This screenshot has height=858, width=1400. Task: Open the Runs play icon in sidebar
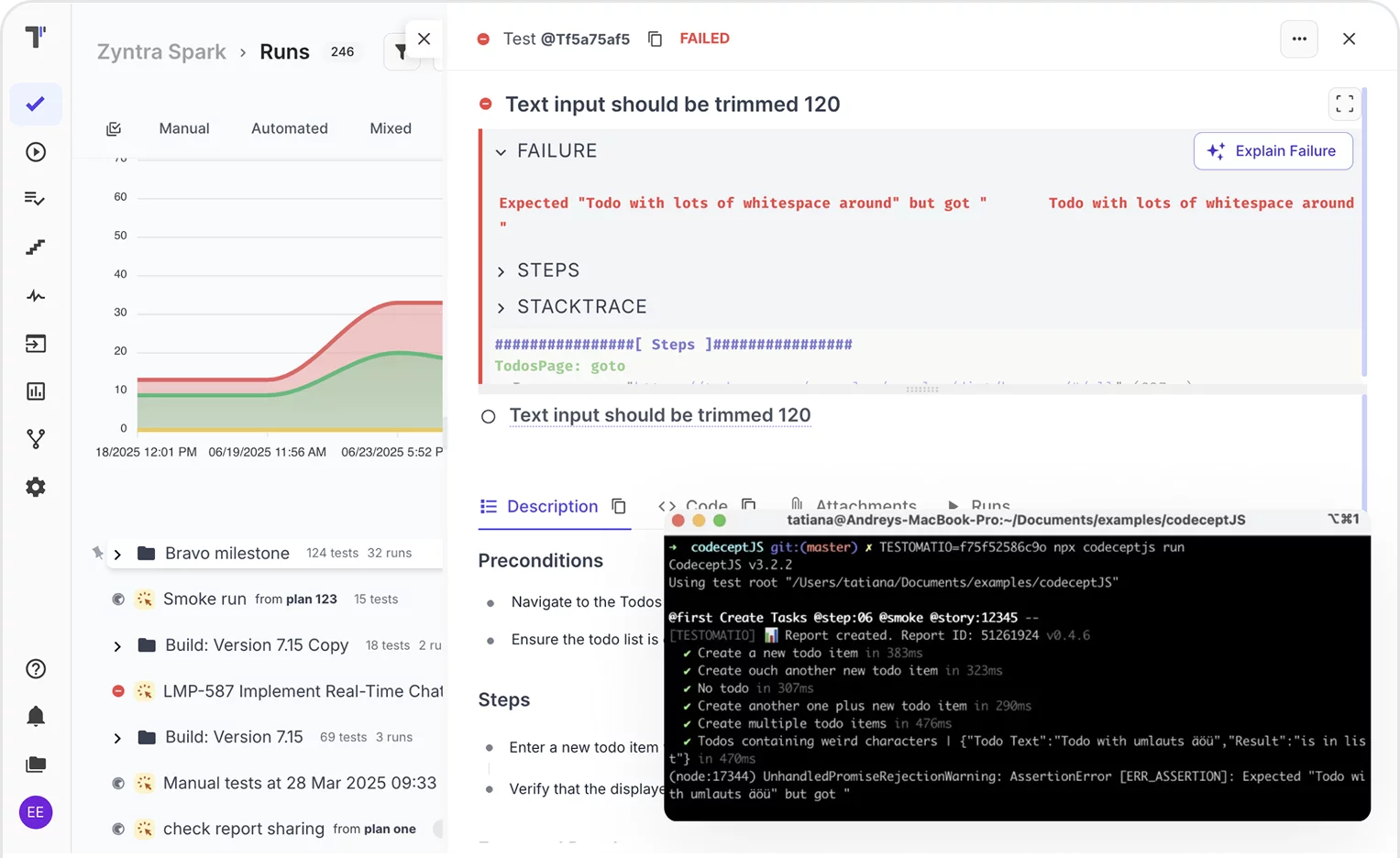tap(36, 152)
